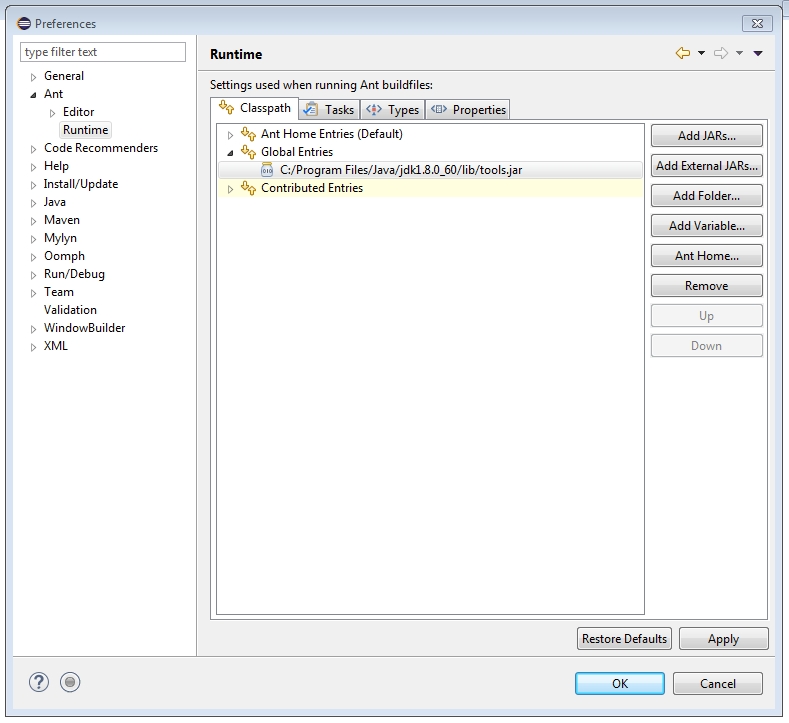This screenshot has width=789, height=723.
Task: Click the Contributed Entries icon
Action: coord(248,188)
